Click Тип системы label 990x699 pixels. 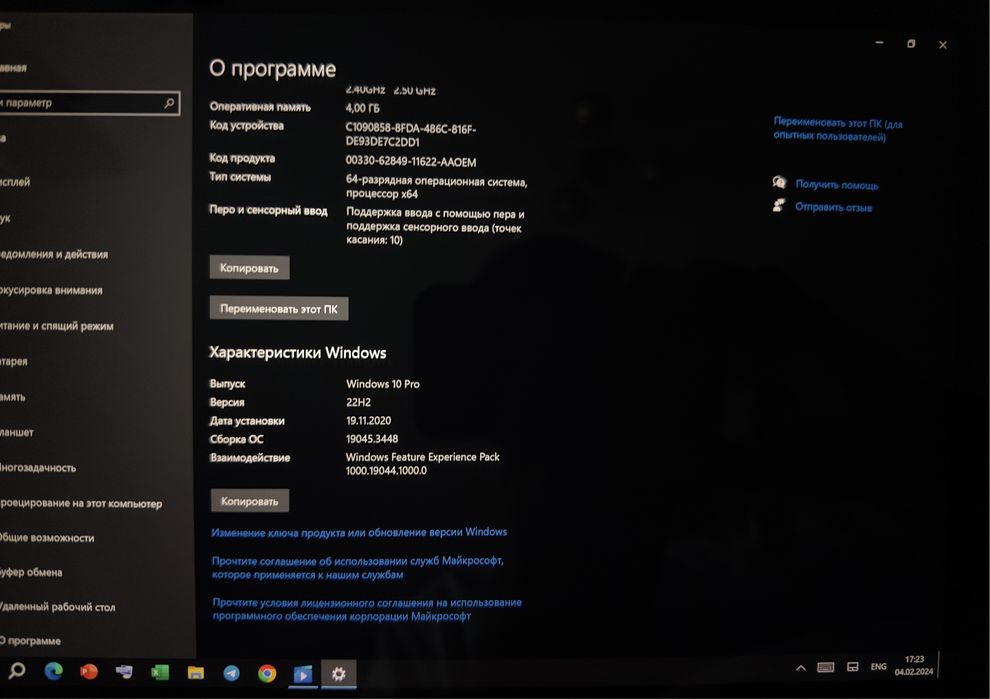(x=240, y=177)
